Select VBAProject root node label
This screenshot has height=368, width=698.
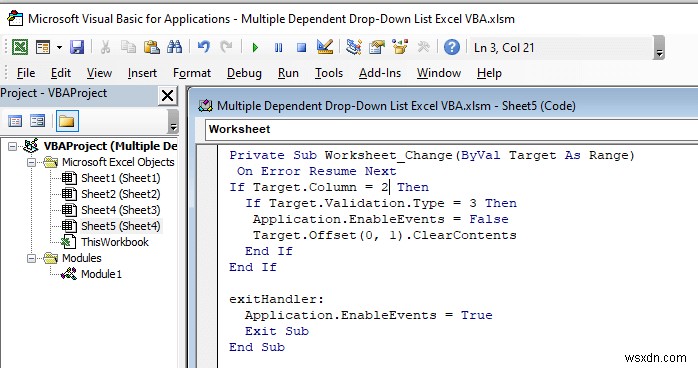coord(110,146)
